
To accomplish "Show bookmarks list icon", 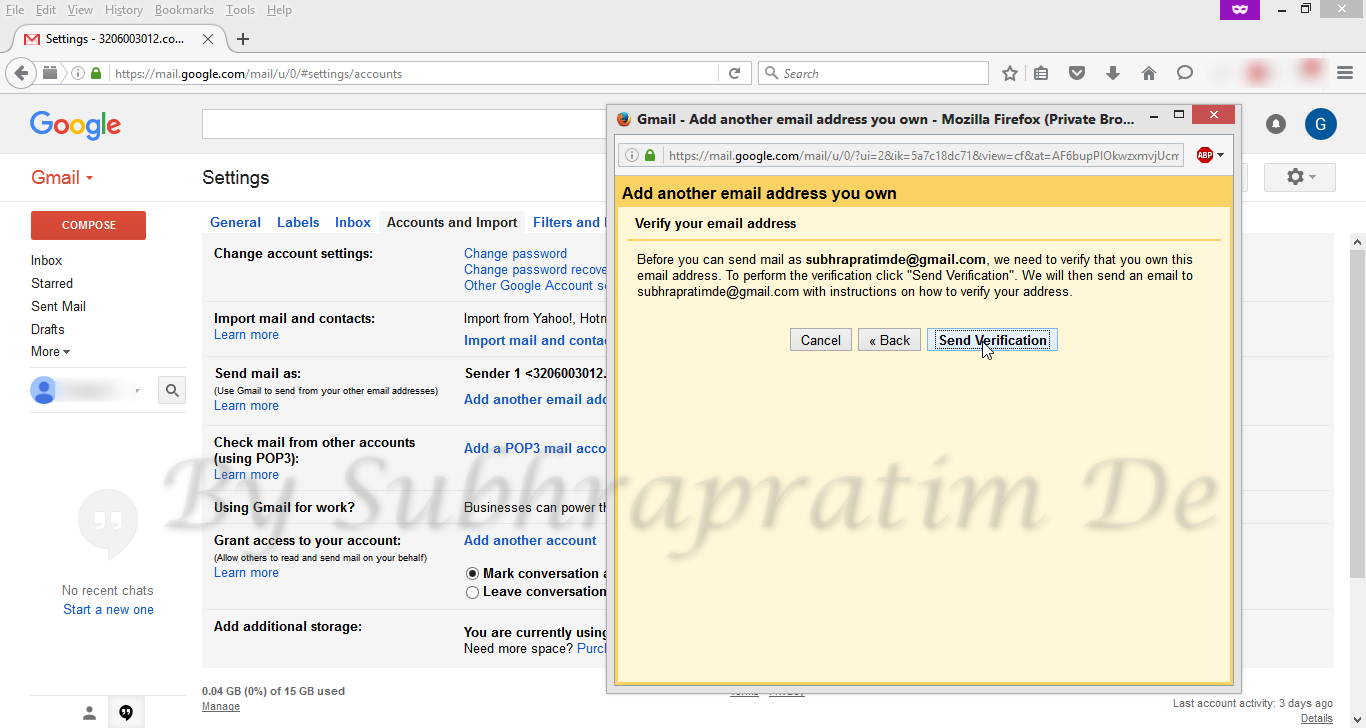I will coord(1041,73).
